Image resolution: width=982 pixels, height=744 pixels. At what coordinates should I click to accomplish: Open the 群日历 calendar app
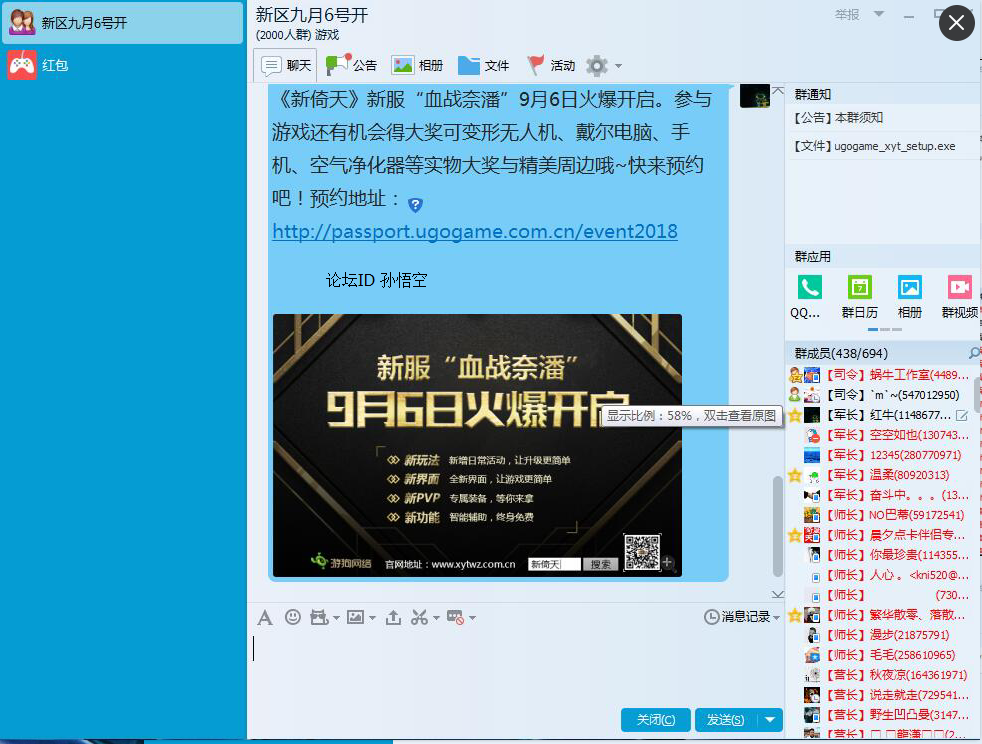(860, 287)
